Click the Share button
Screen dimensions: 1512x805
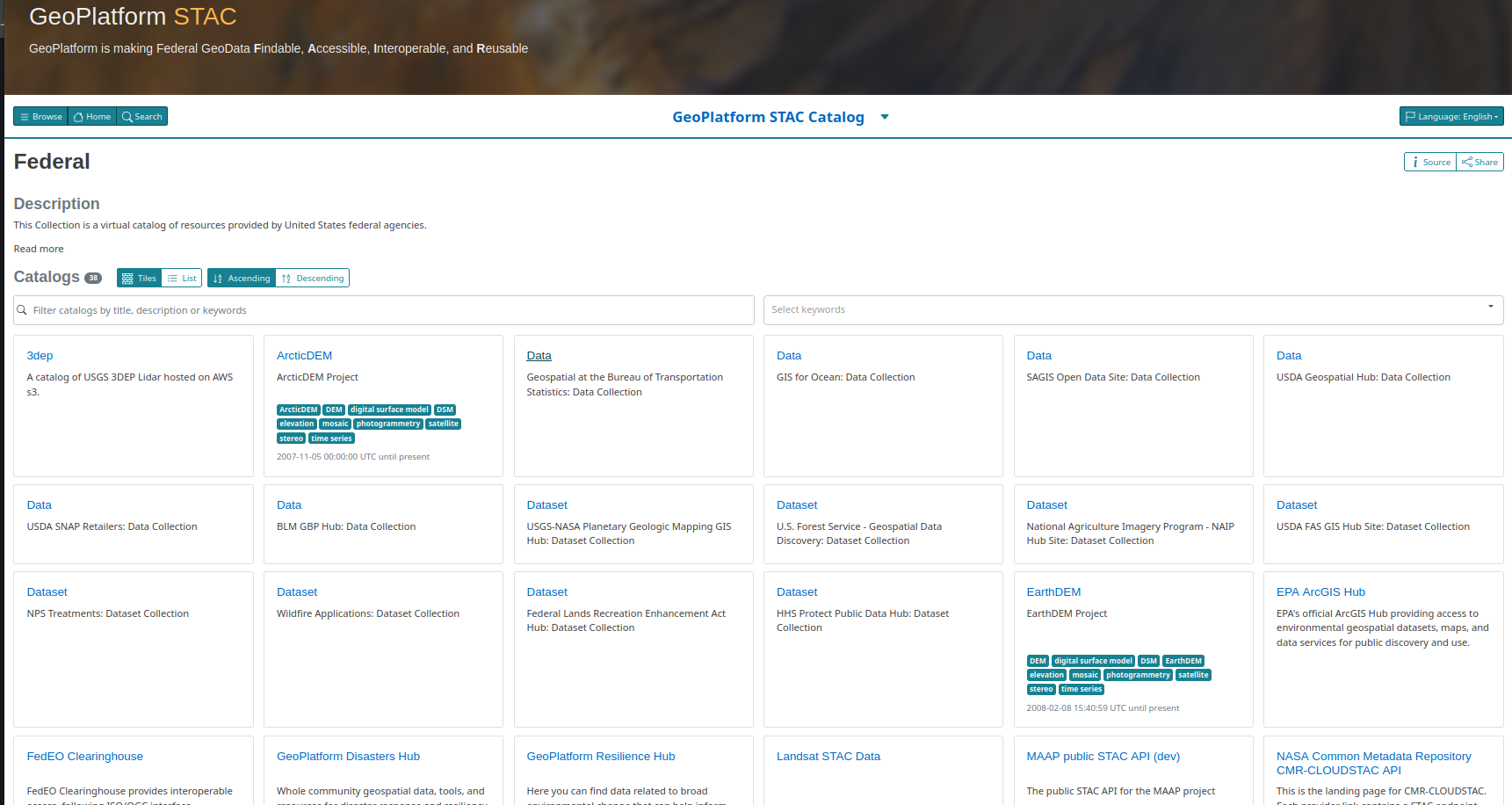click(x=1480, y=163)
